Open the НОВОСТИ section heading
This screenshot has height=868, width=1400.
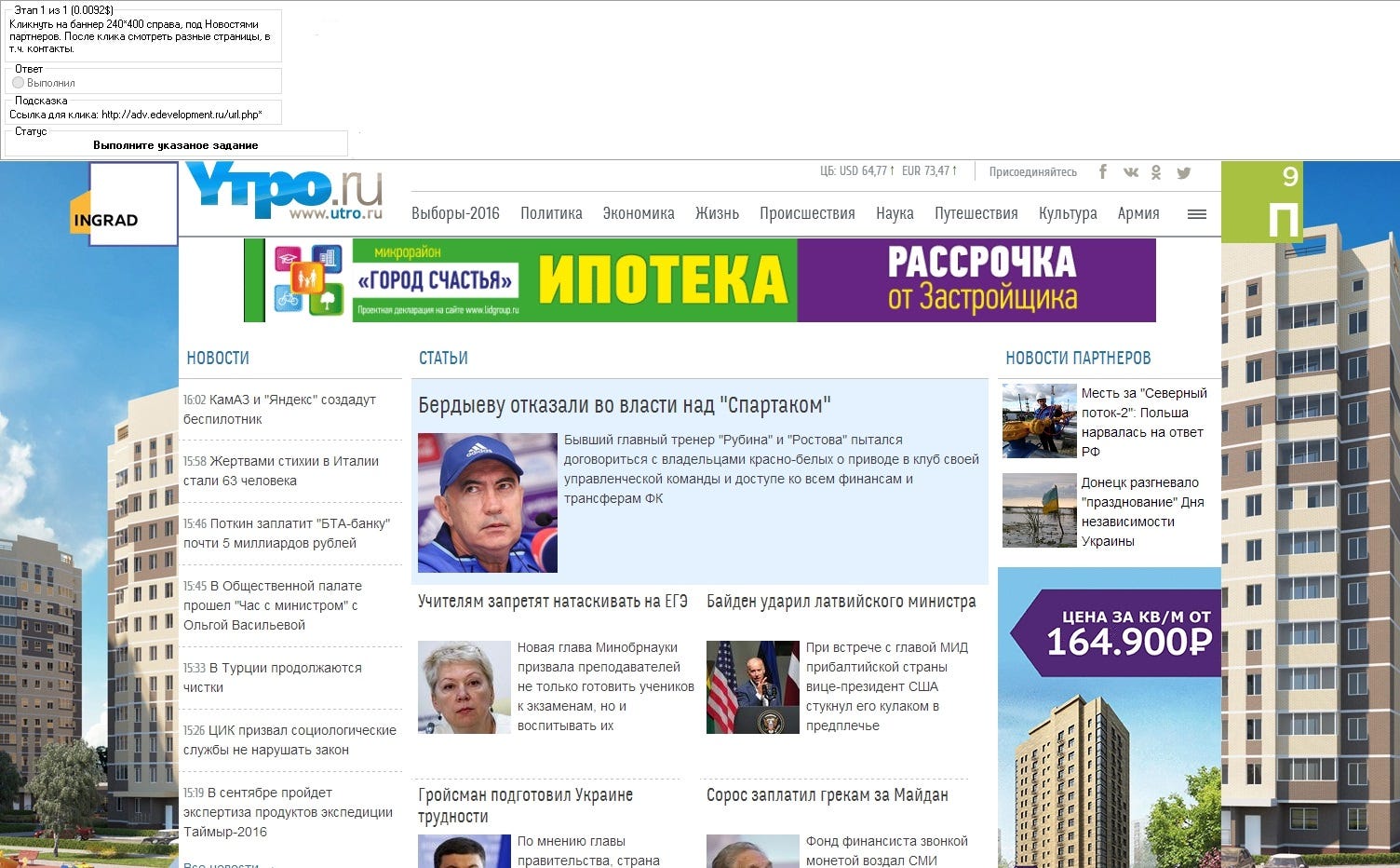click(x=218, y=358)
